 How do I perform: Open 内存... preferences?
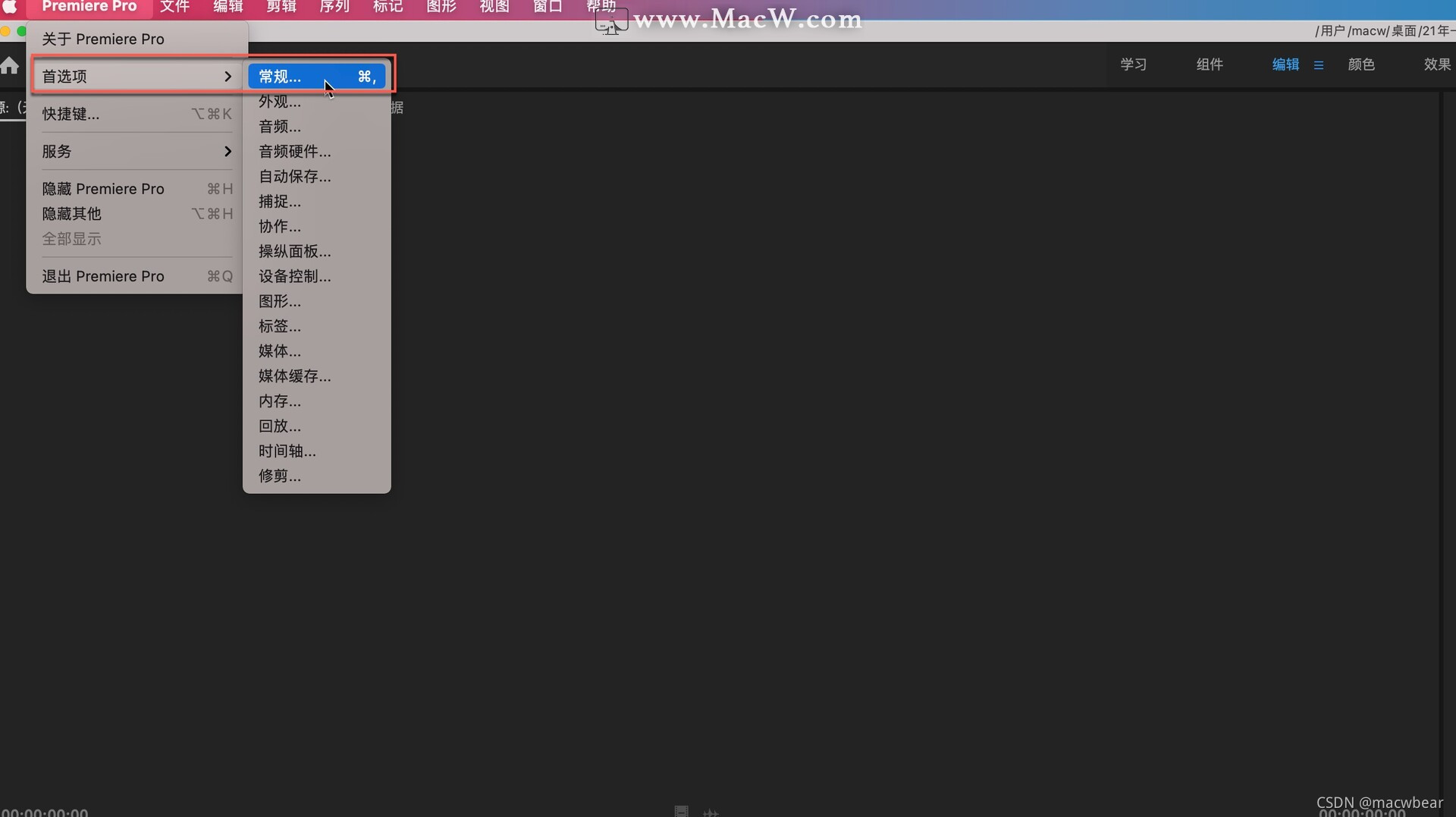(x=317, y=401)
